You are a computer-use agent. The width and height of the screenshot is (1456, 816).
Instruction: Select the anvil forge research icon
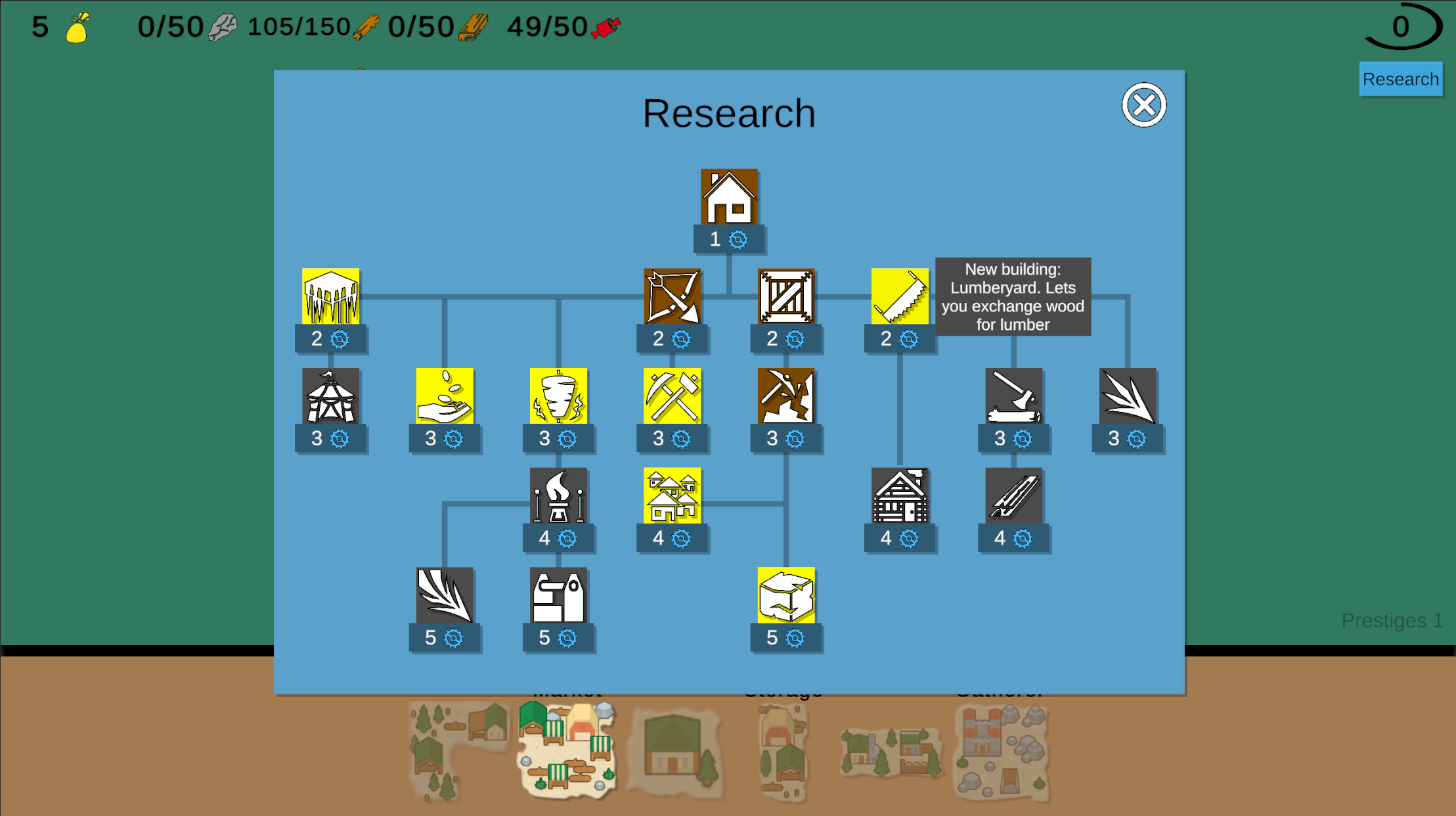tap(558, 595)
